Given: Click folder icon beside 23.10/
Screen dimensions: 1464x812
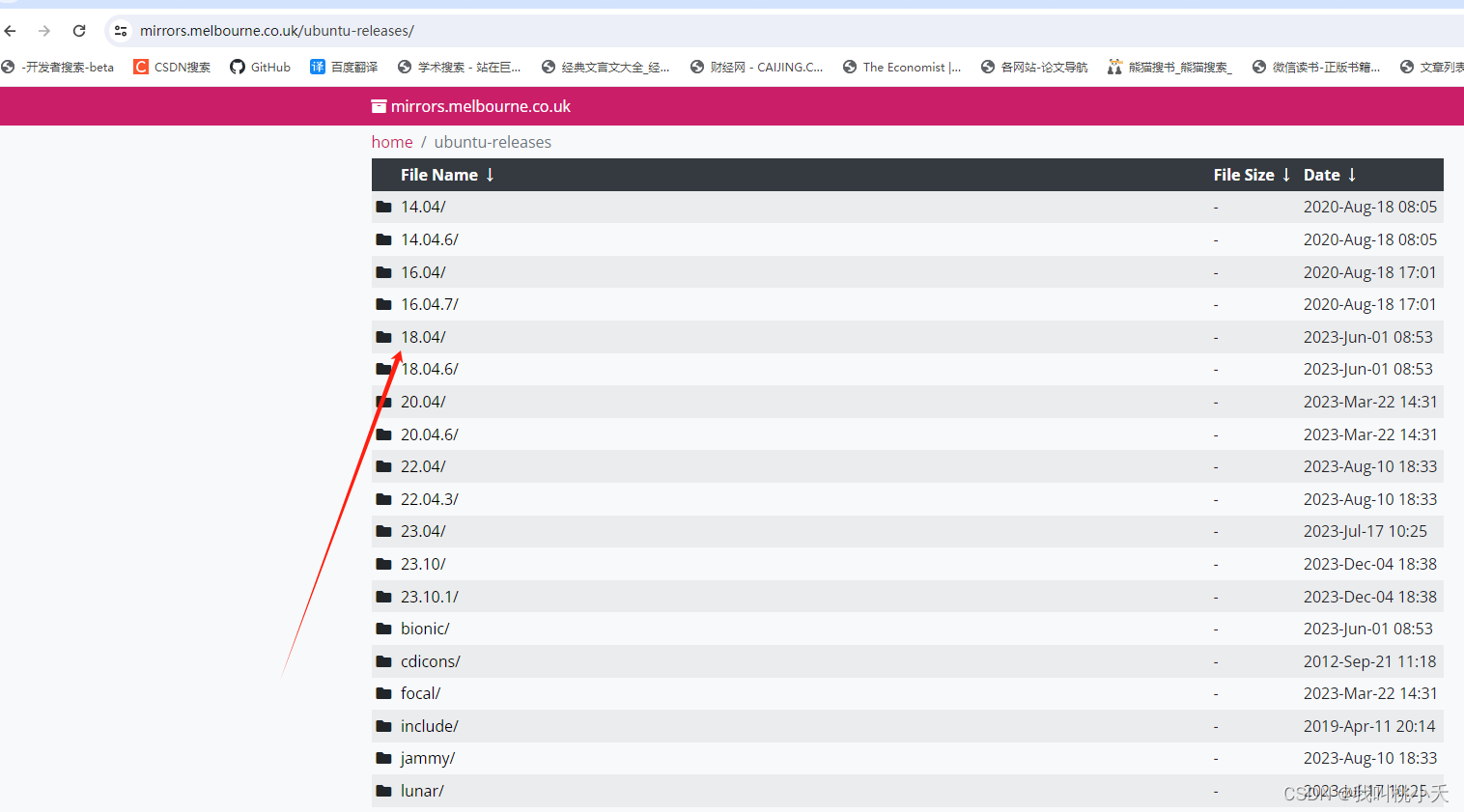Looking at the screenshot, I should tap(383, 564).
